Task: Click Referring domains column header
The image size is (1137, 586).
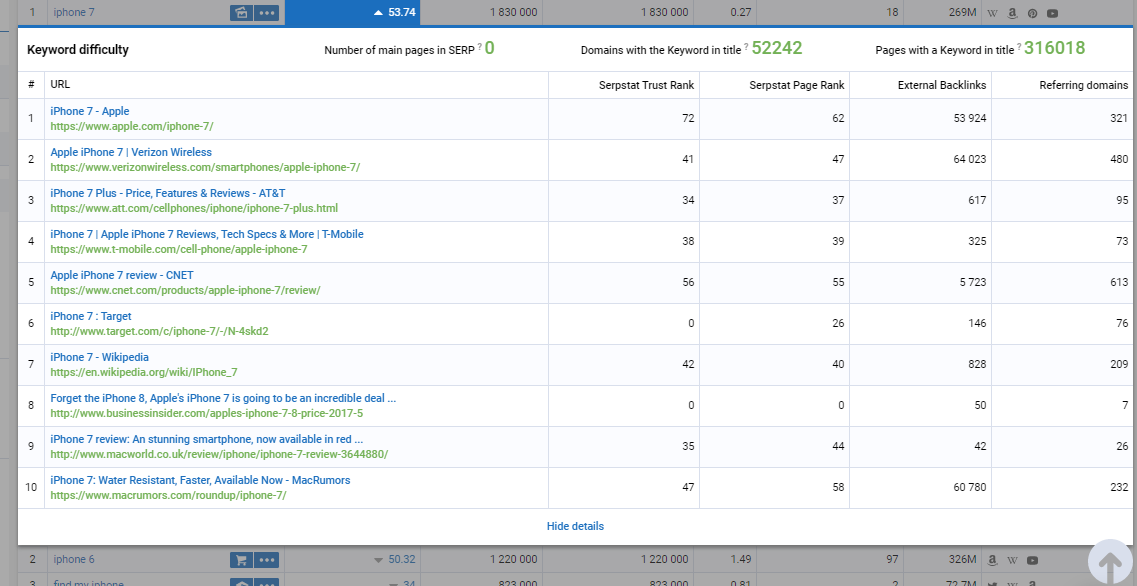Action: coord(1084,85)
